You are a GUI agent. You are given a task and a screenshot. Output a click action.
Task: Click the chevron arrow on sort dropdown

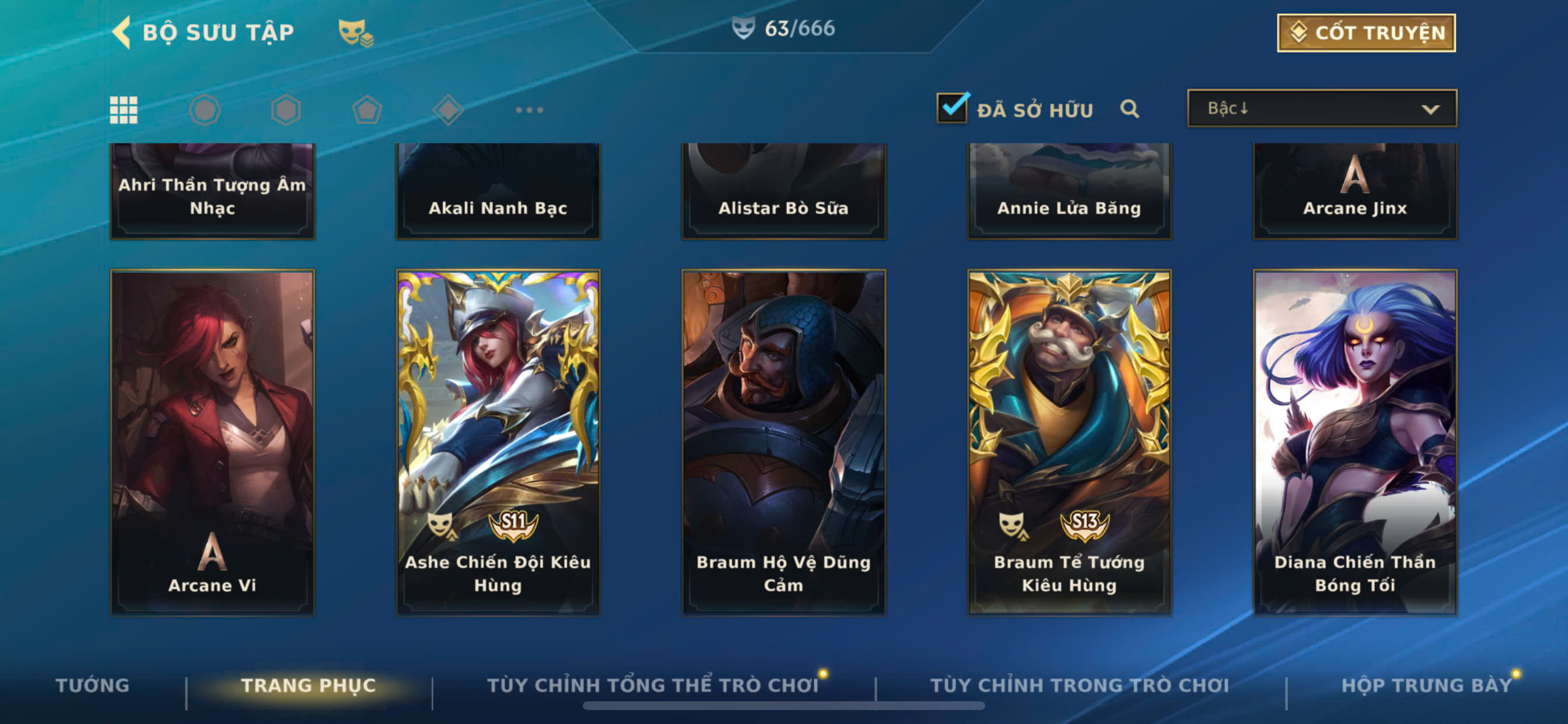click(1430, 110)
